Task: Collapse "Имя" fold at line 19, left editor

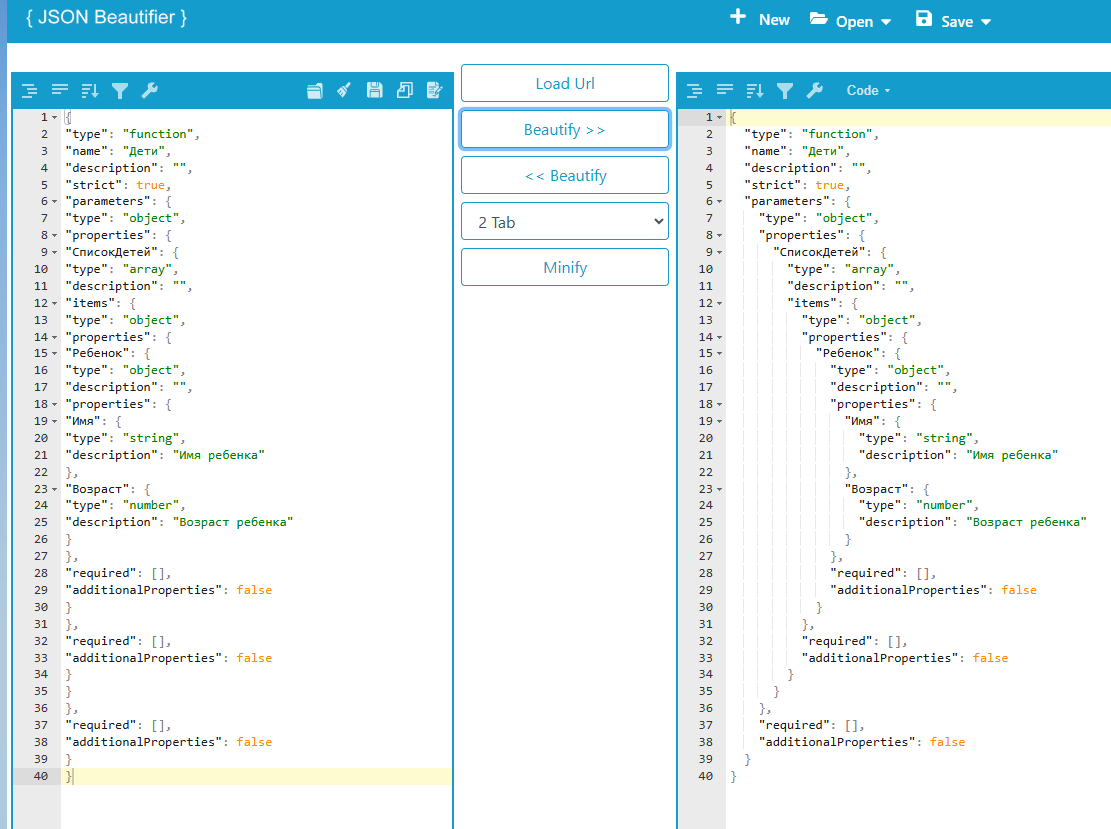Action: coord(55,422)
